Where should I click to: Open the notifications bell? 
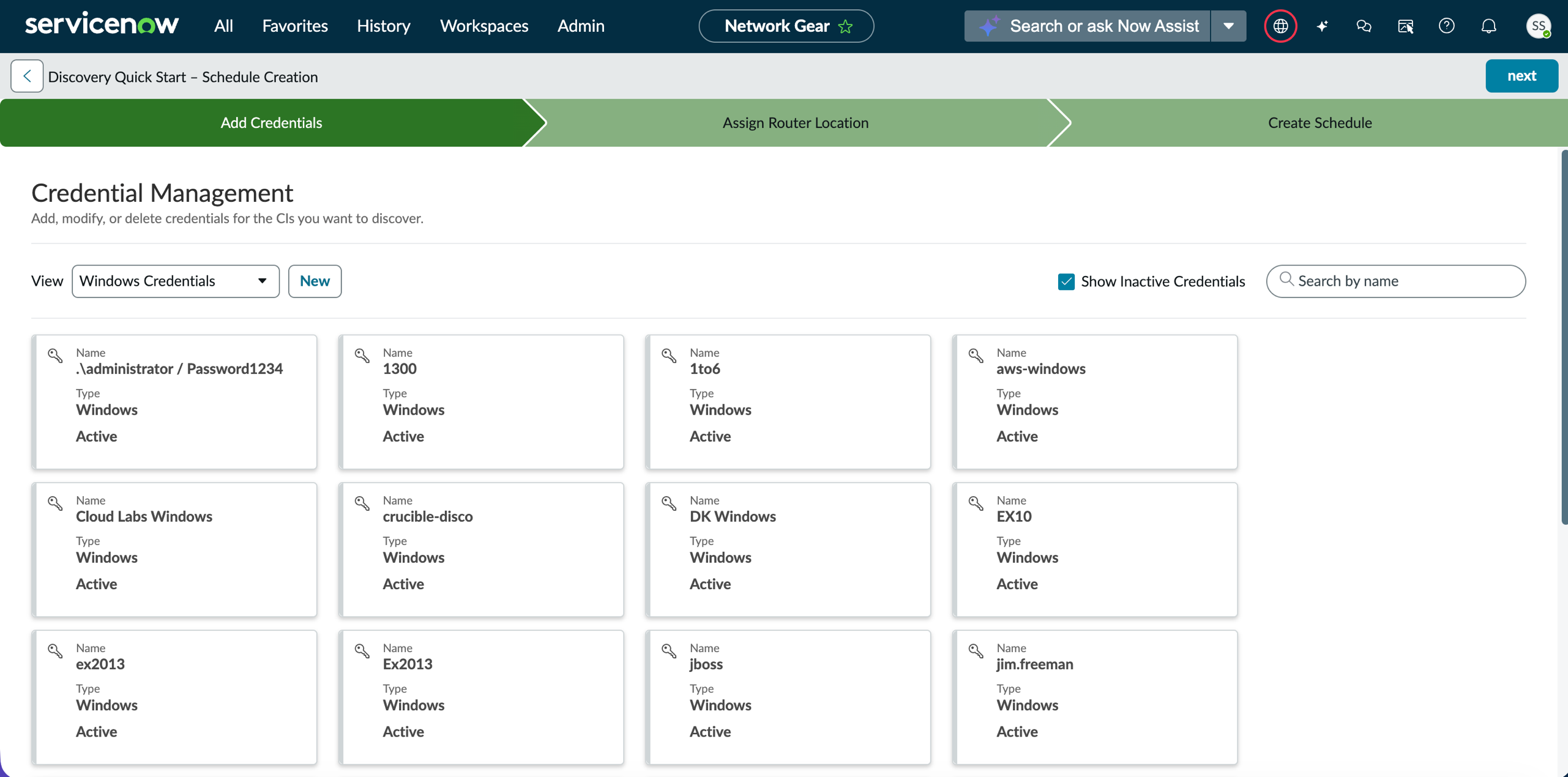coord(1488,26)
